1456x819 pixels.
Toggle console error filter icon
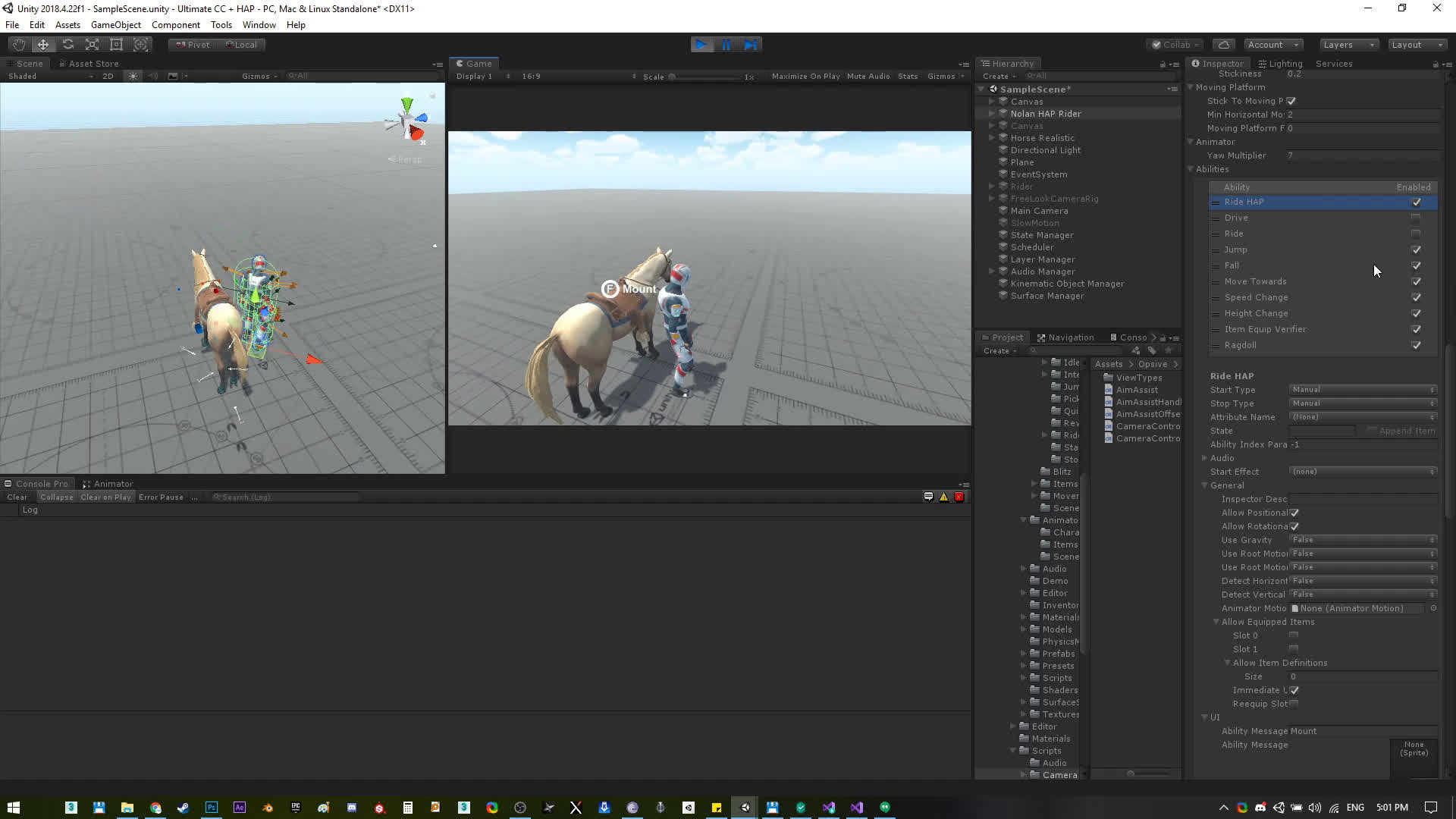pyautogui.click(x=959, y=497)
